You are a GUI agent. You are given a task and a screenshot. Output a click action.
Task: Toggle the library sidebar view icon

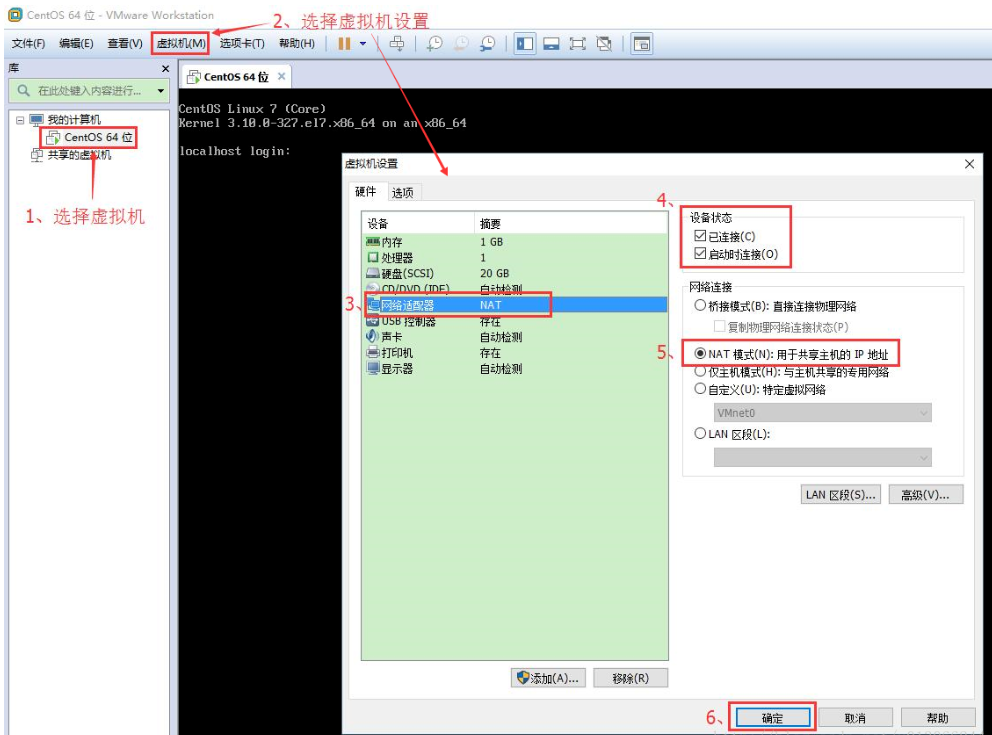tap(525, 43)
